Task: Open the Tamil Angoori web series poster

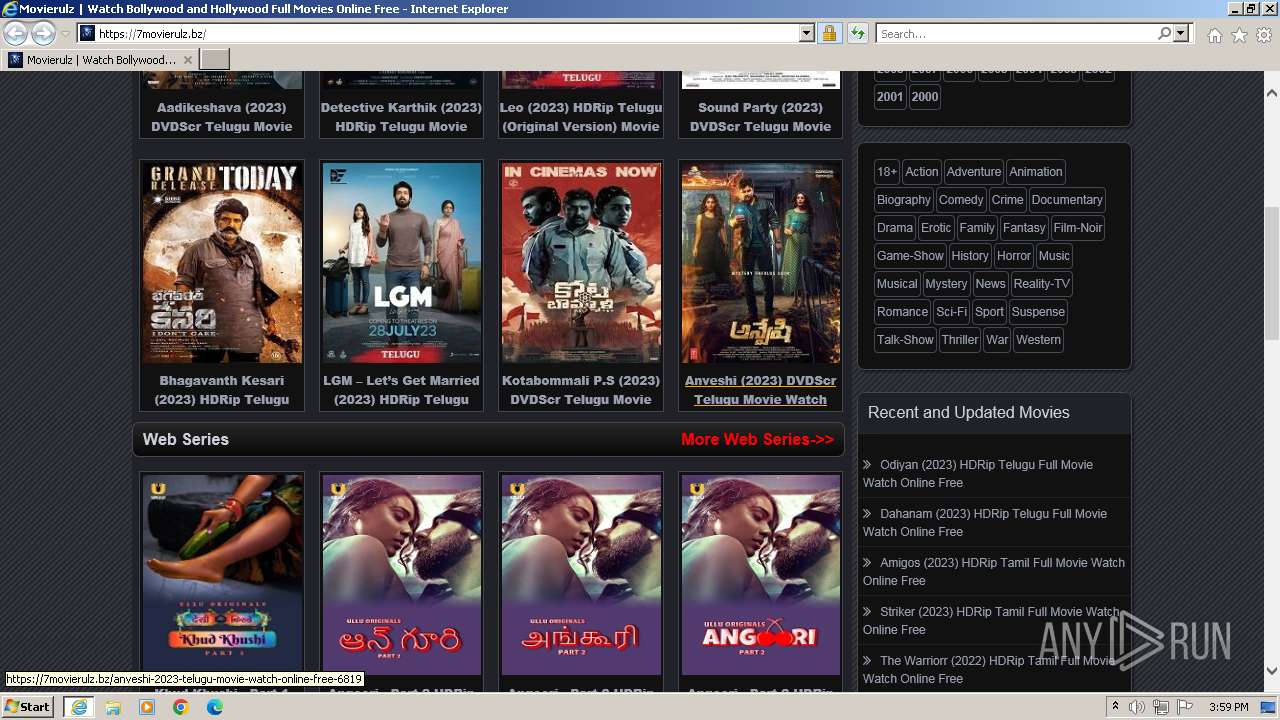Action: [581, 574]
